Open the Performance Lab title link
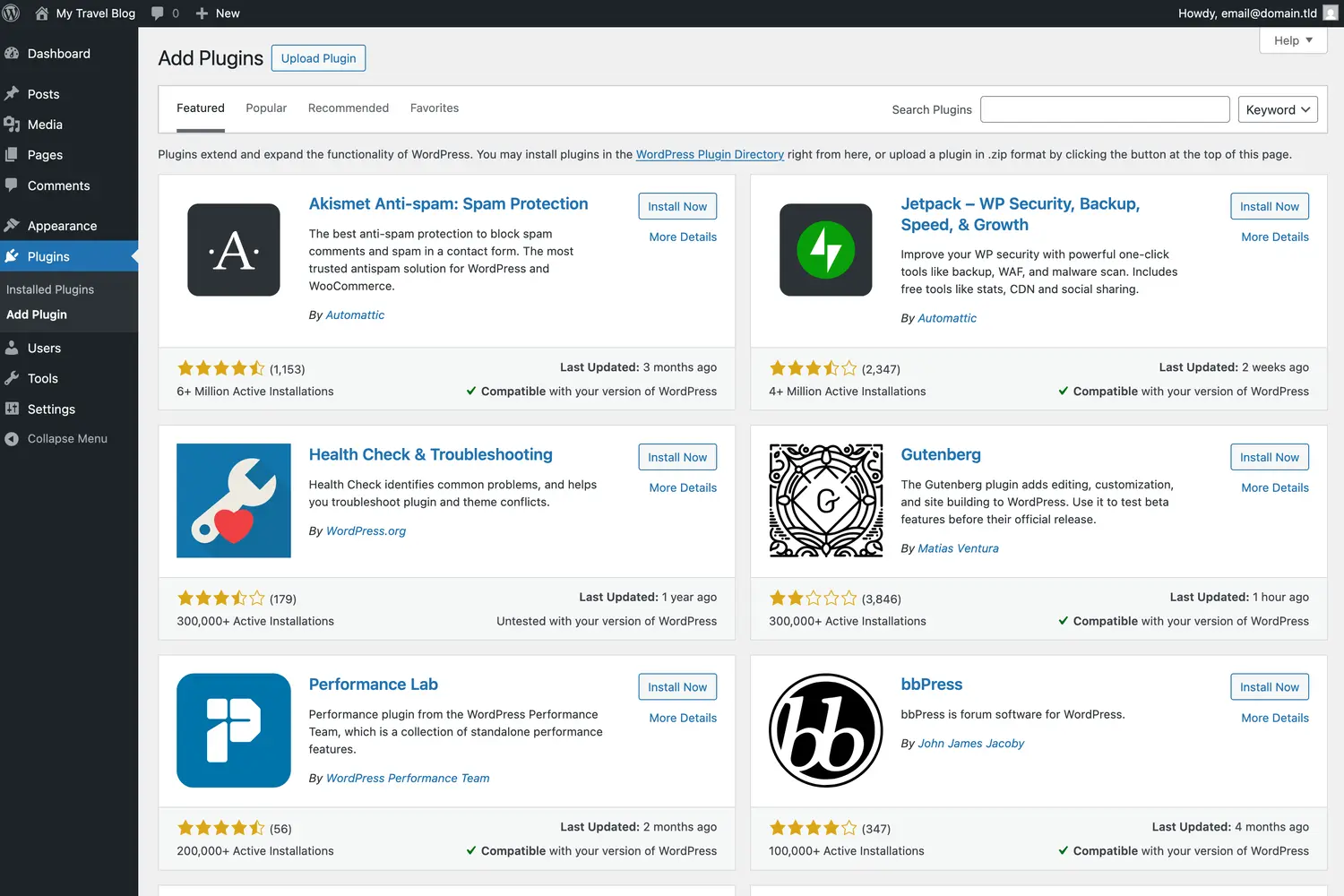Screen dimensions: 1344x896 [x=374, y=685]
